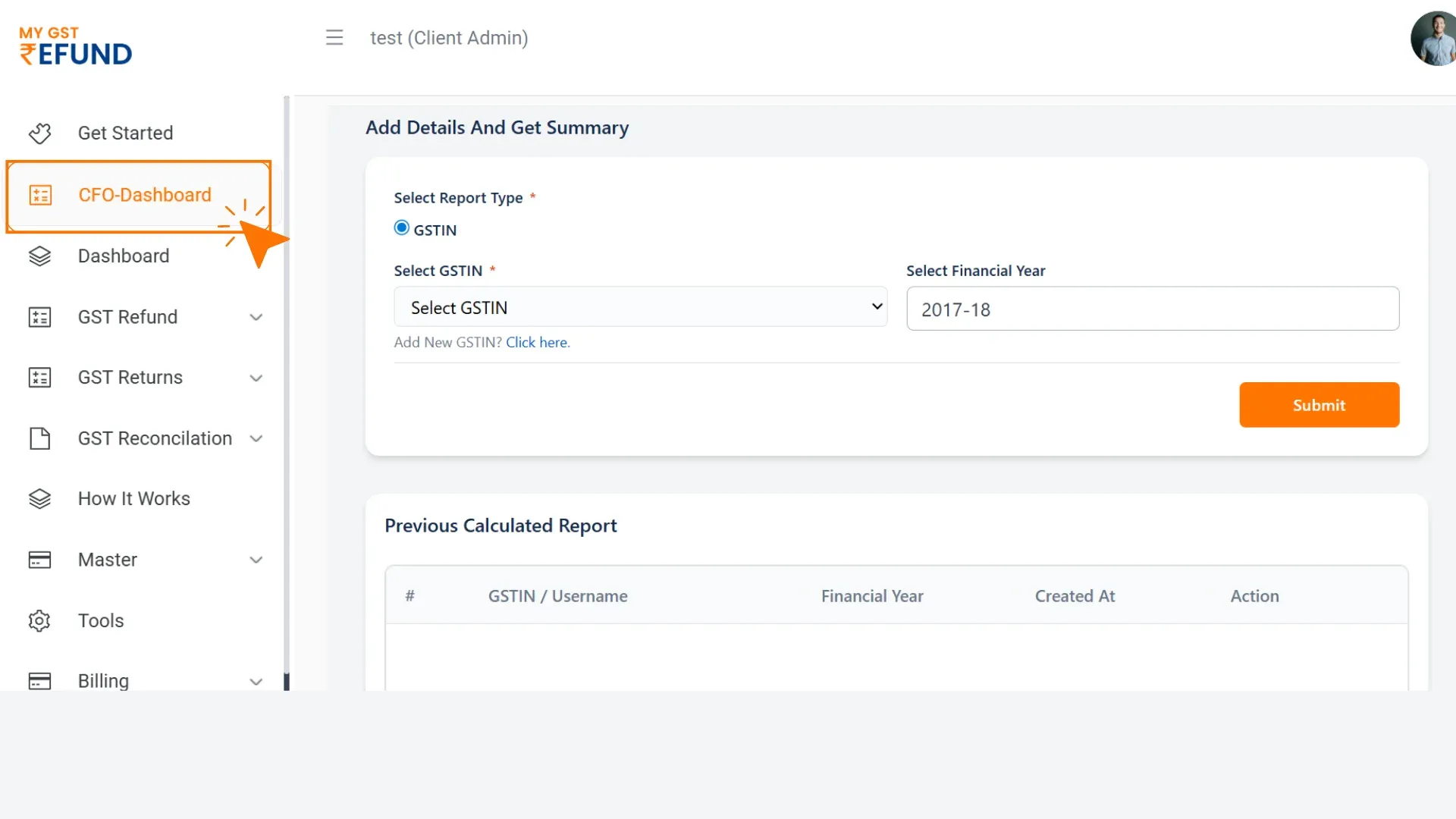Select the GSTIN report type radio
This screenshot has width=1456, height=819.
(402, 227)
